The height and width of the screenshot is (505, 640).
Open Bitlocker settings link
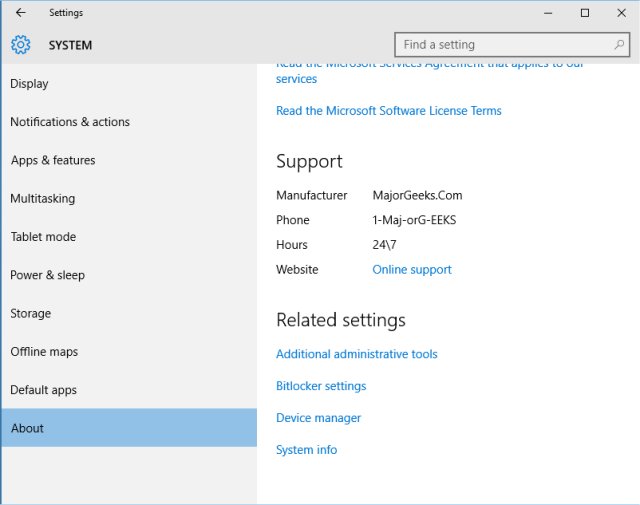click(321, 386)
